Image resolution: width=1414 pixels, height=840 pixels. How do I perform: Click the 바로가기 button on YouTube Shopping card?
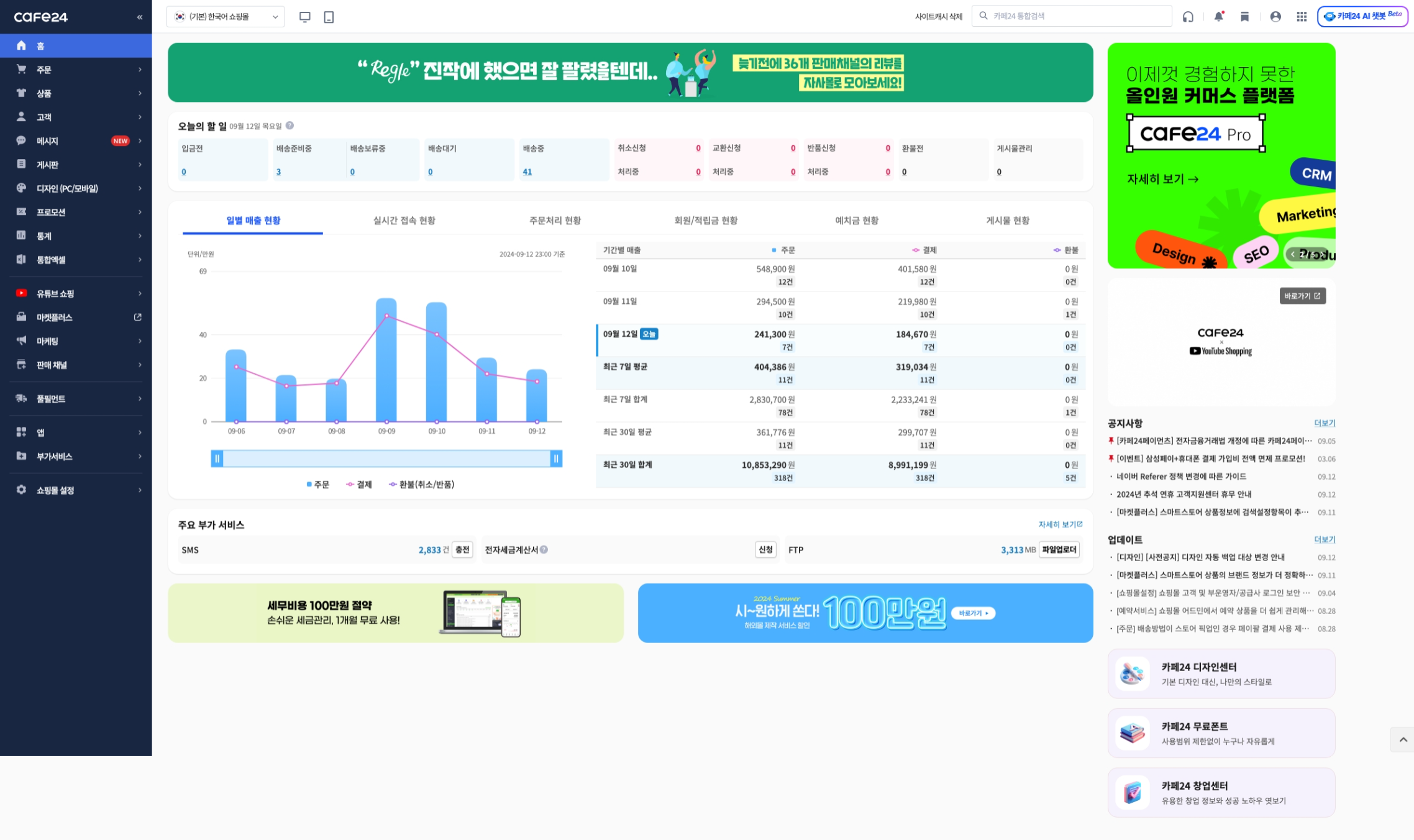point(1303,296)
